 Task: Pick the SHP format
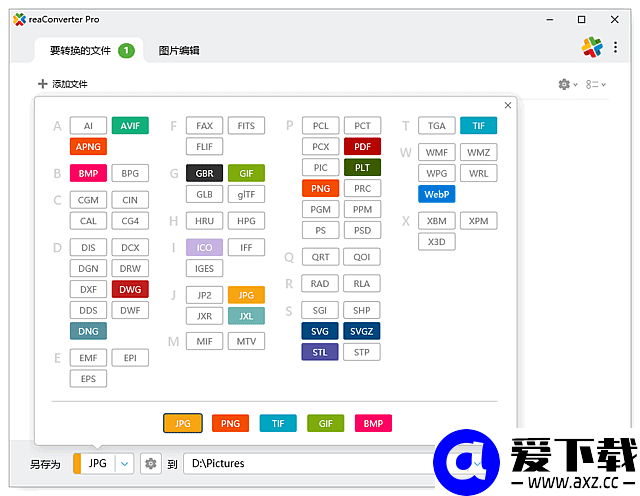click(x=362, y=310)
